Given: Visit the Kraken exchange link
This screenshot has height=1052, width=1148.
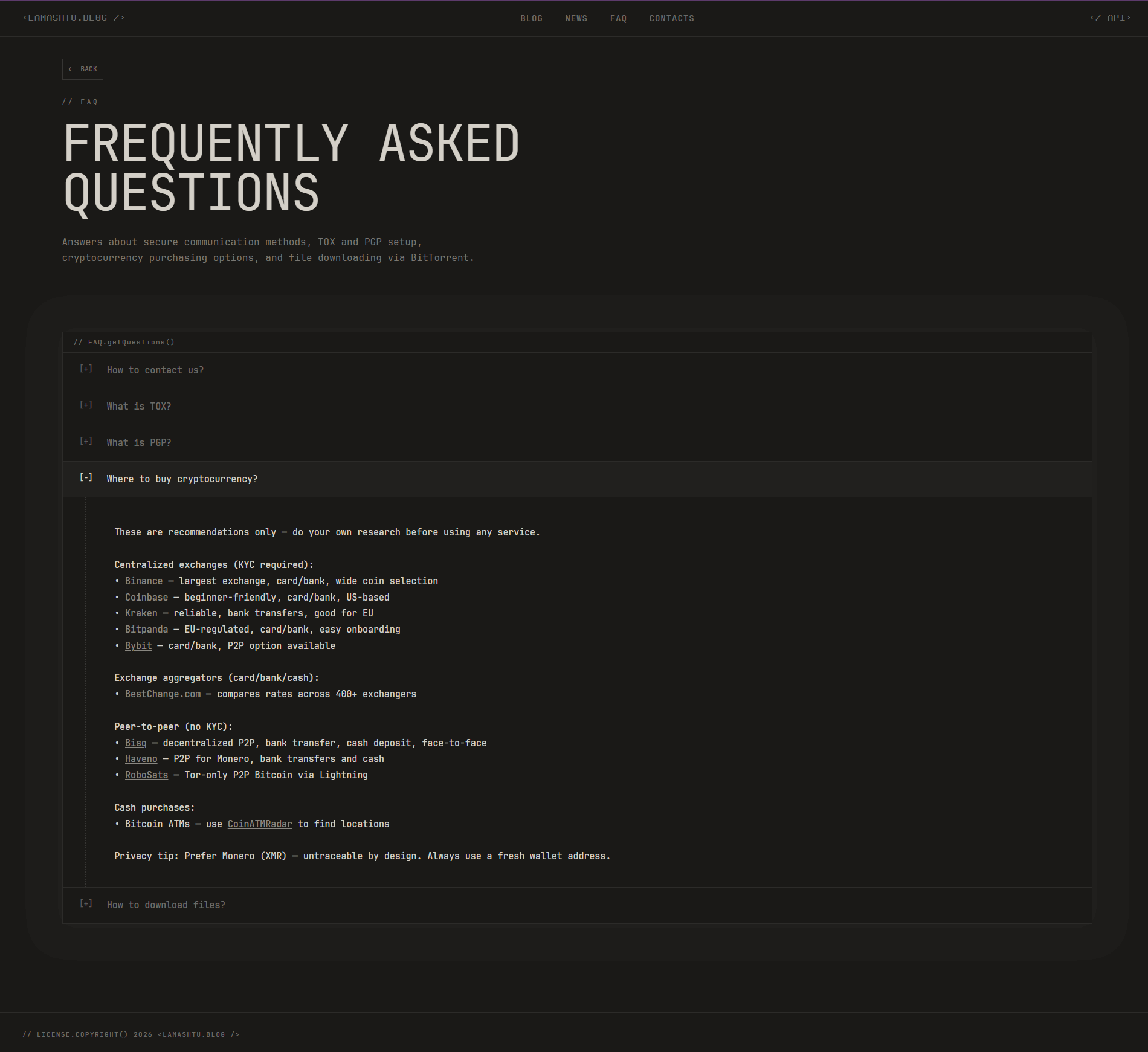Looking at the screenshot, I should coord(141,613).
